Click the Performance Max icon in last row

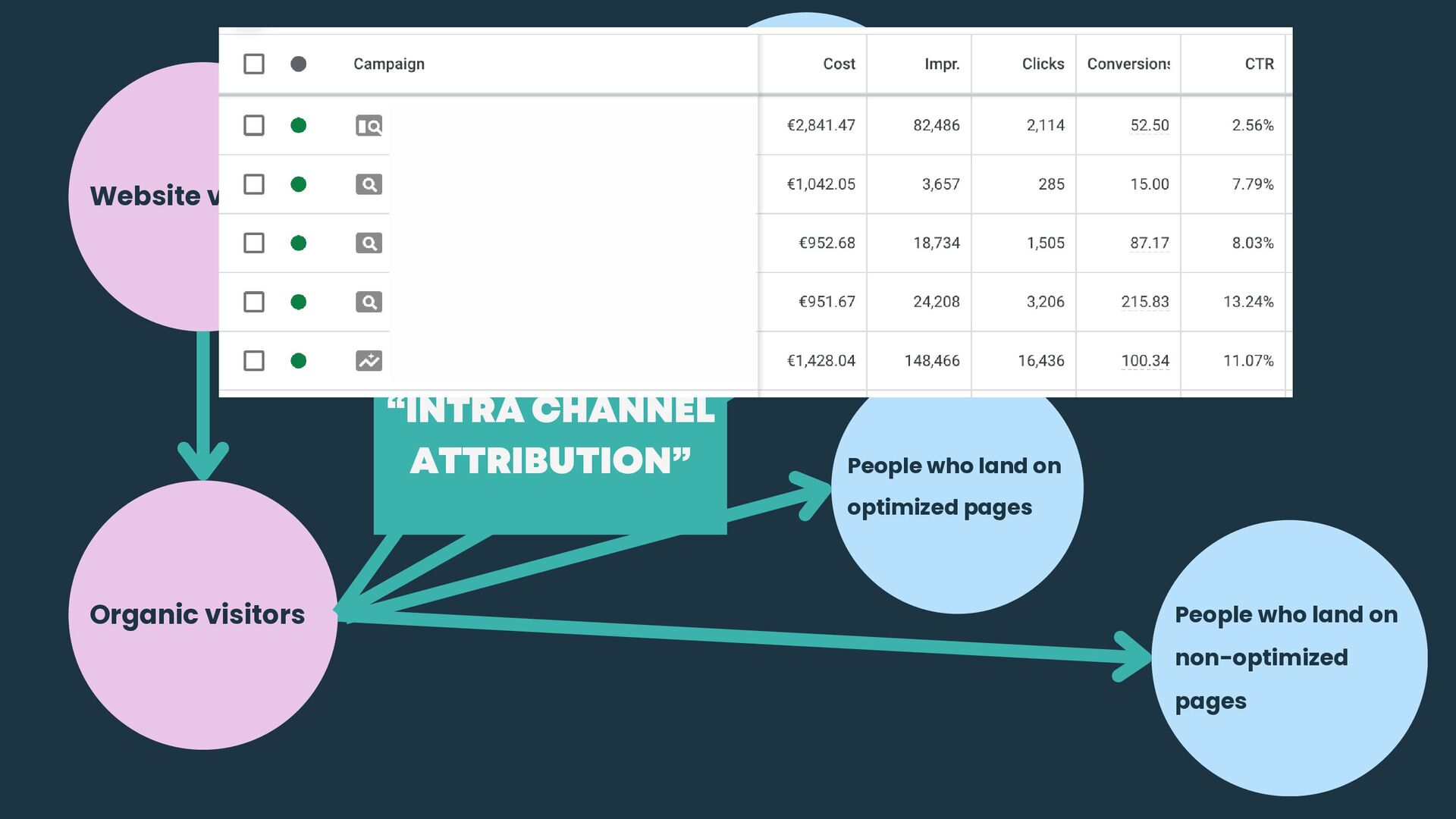tap(369, 361)
